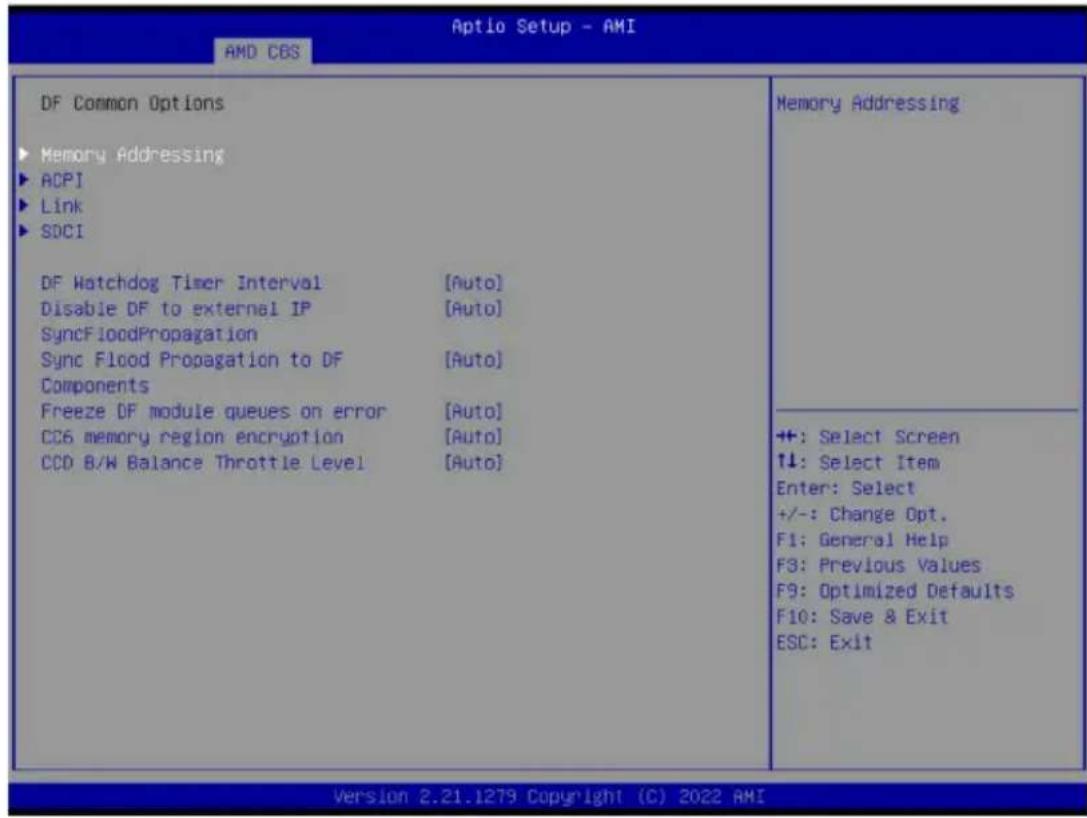Open the SDCI submenu
Viewport: 1087px width, 818px height.
[62, 232]
